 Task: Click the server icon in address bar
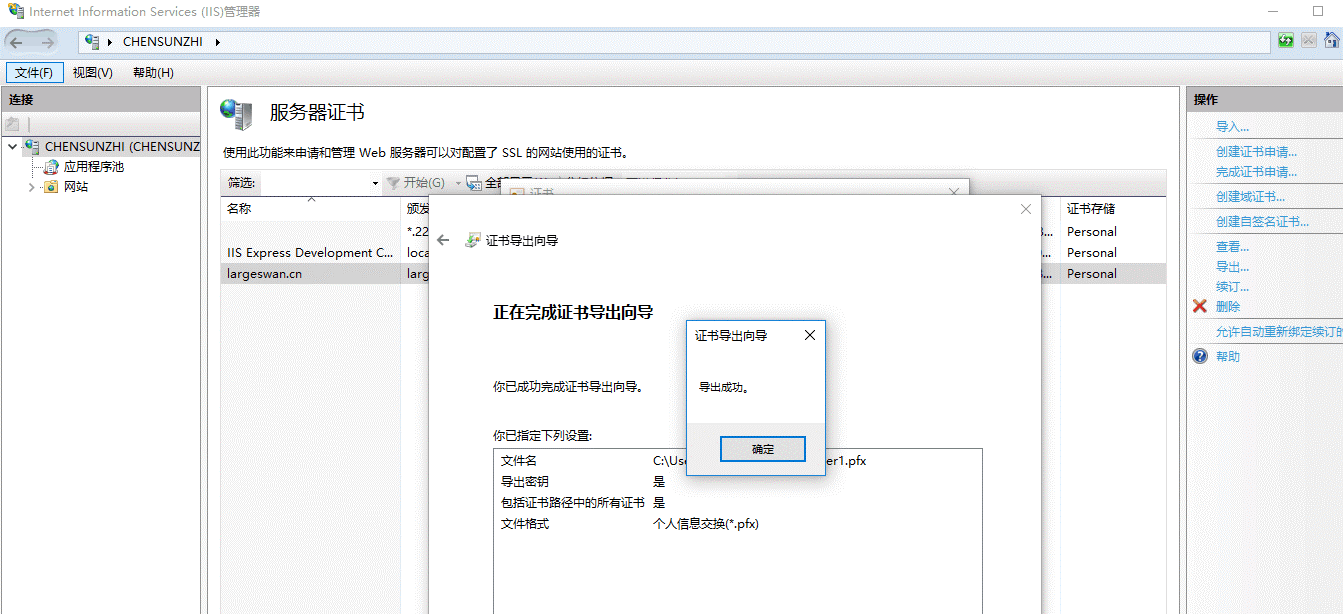[93, 42]
